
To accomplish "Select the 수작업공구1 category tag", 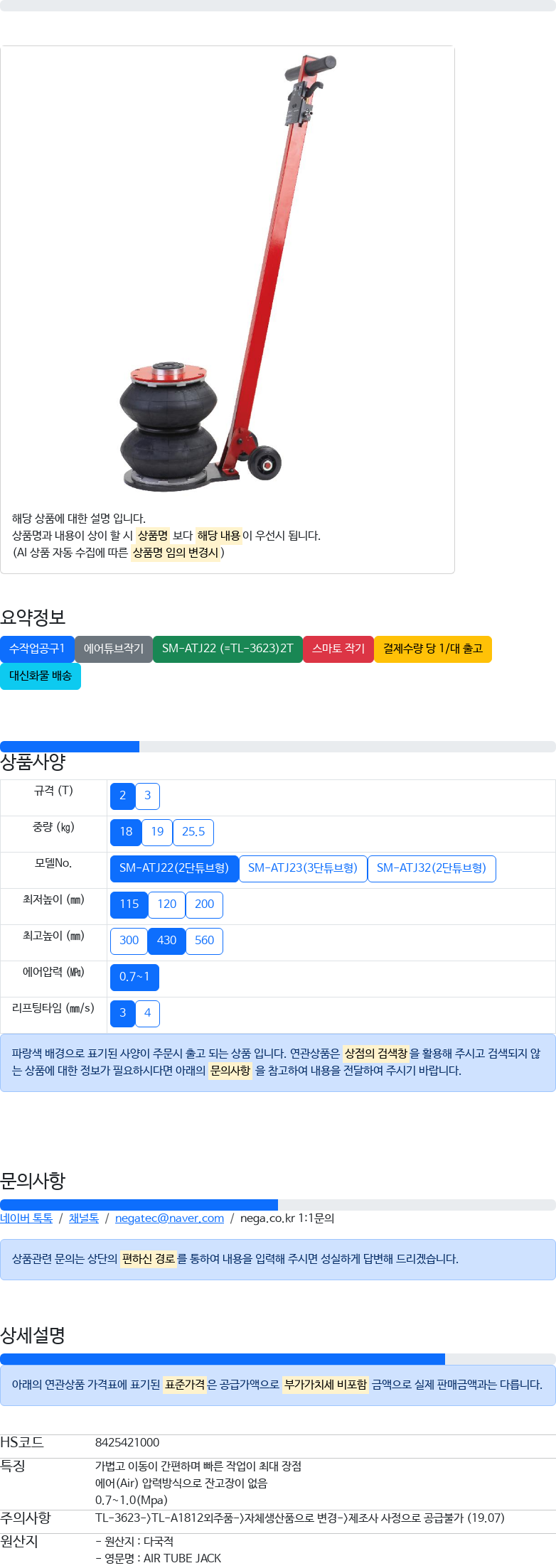I will [x=37, y=649].
